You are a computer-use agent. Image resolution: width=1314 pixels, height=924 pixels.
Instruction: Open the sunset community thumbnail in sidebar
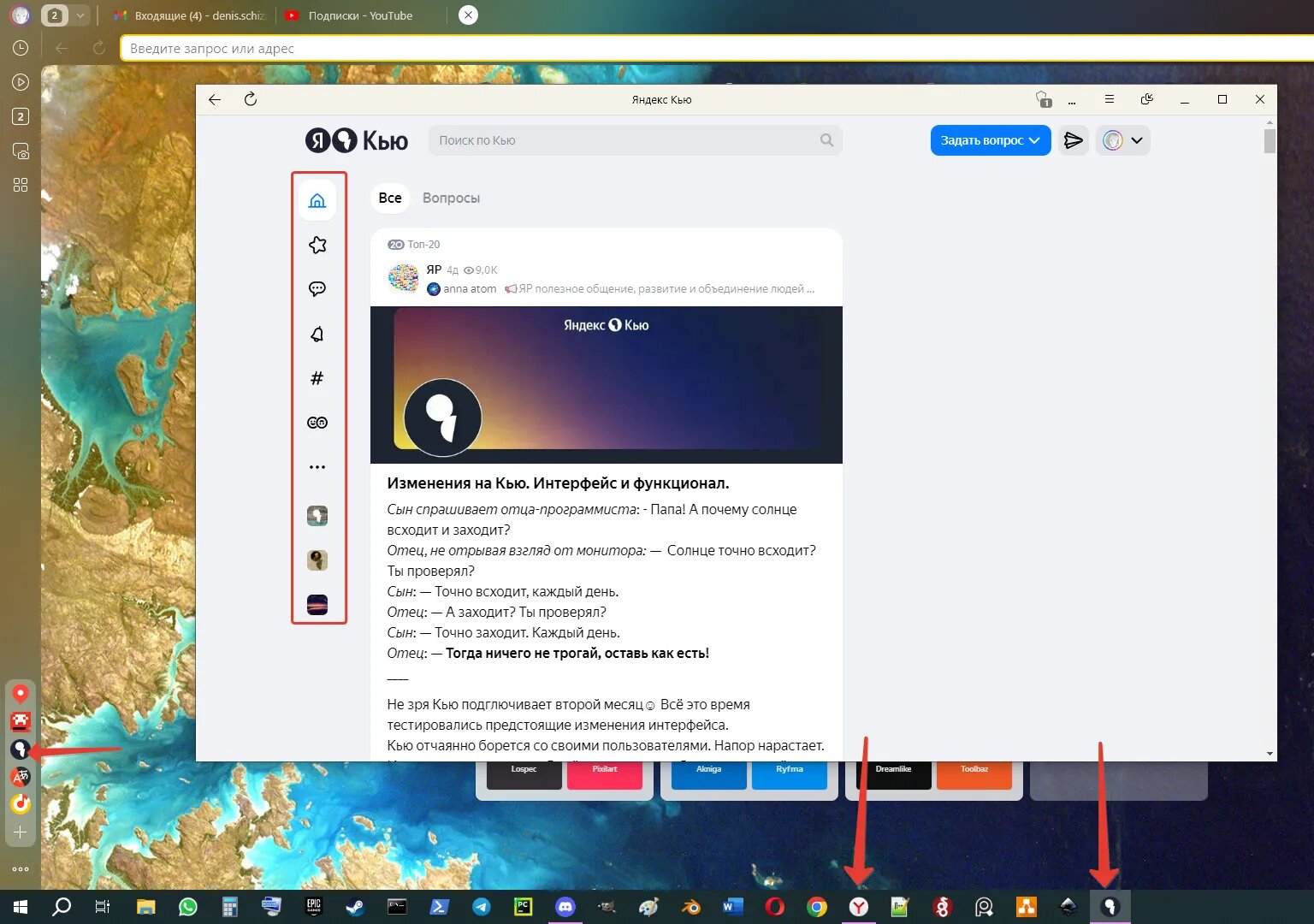[317, 605]
